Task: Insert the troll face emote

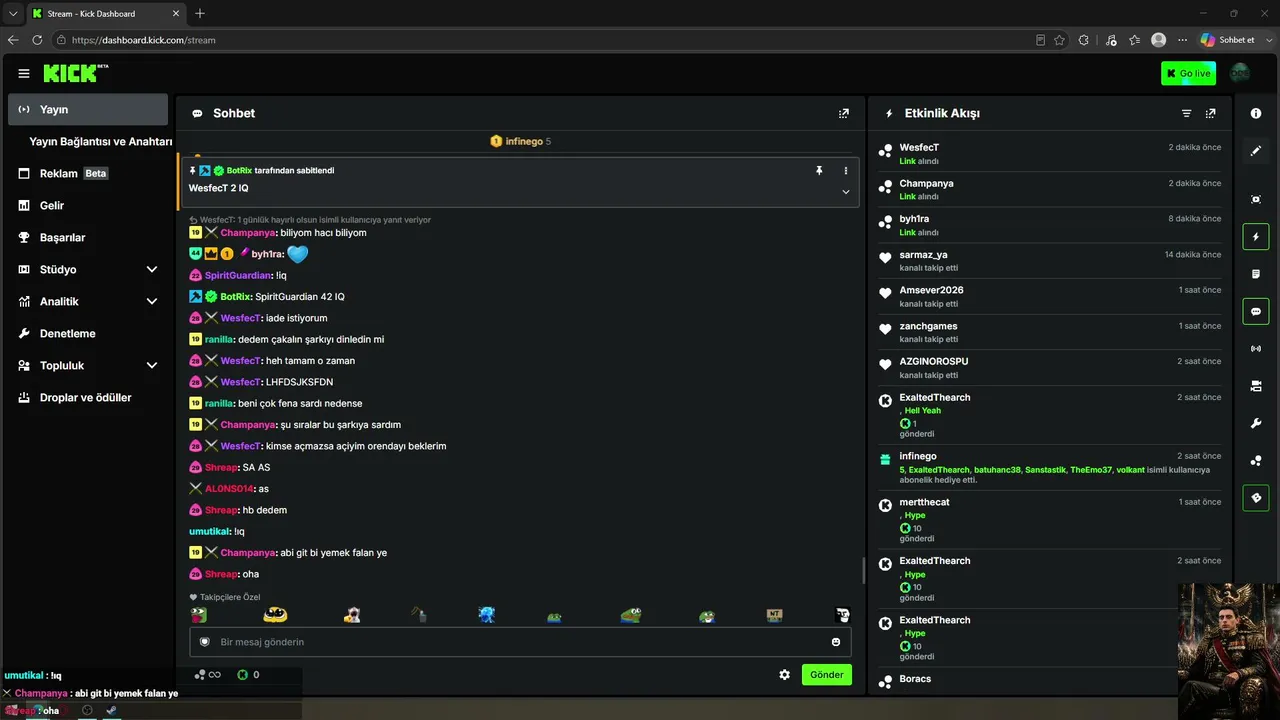Action: click(x=843, y=615)
